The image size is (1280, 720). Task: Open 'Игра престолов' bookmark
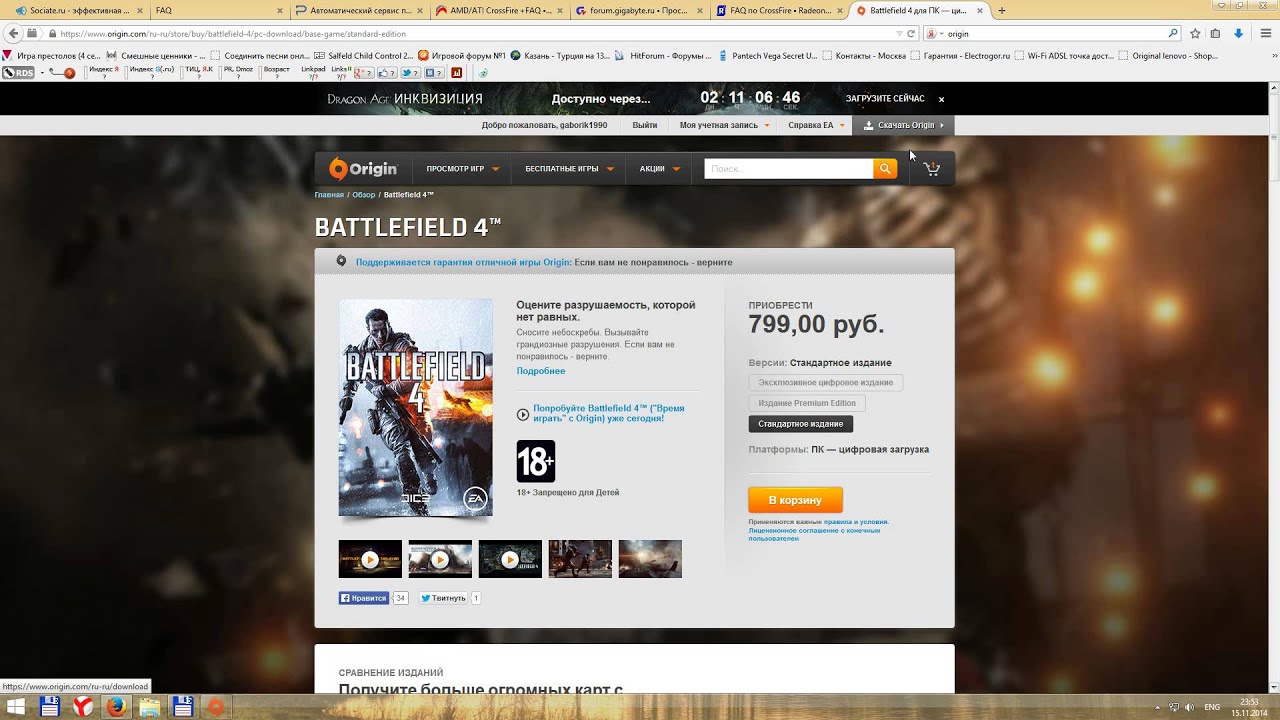[52, 56]
